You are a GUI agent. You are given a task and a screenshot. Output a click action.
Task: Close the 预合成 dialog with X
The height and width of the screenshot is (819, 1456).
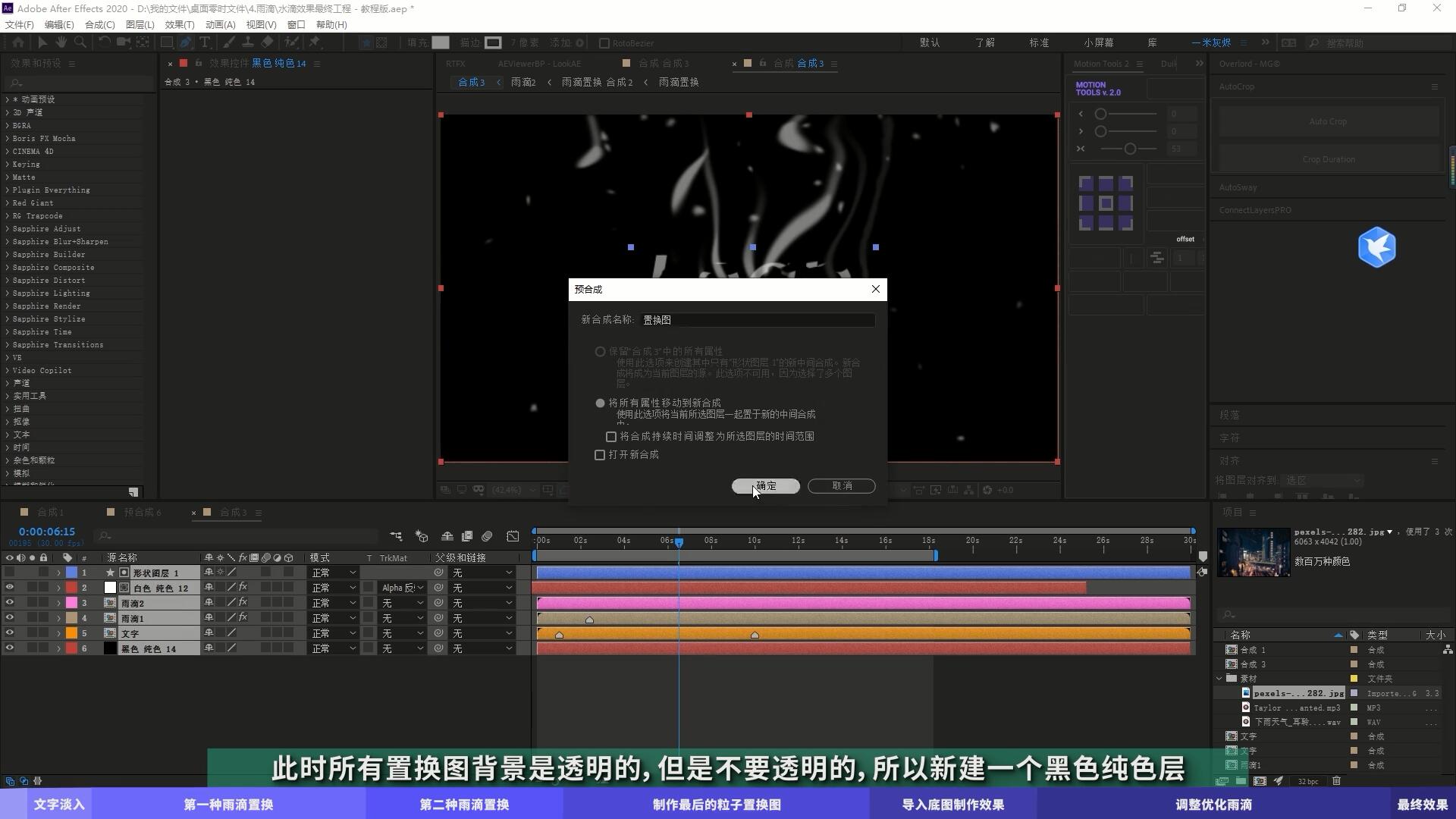876,289
